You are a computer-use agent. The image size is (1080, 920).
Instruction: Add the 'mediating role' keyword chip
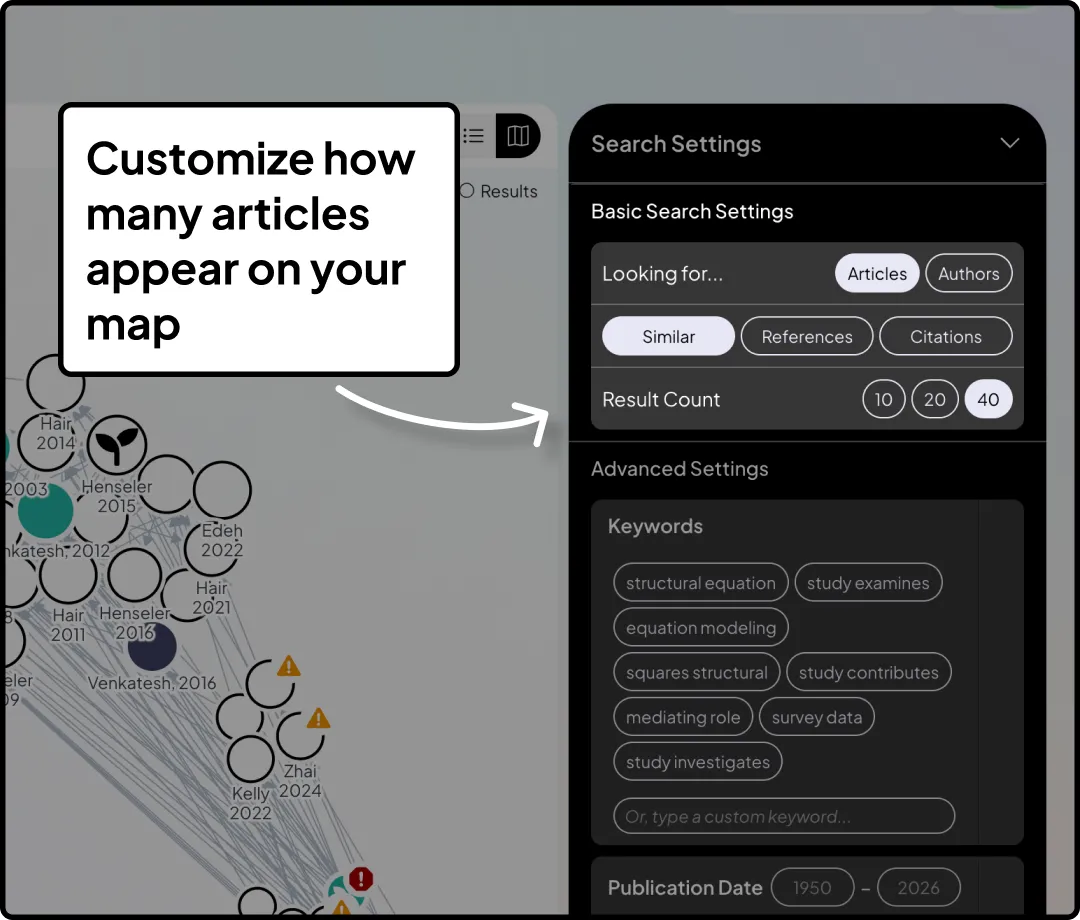pos(683,717)
